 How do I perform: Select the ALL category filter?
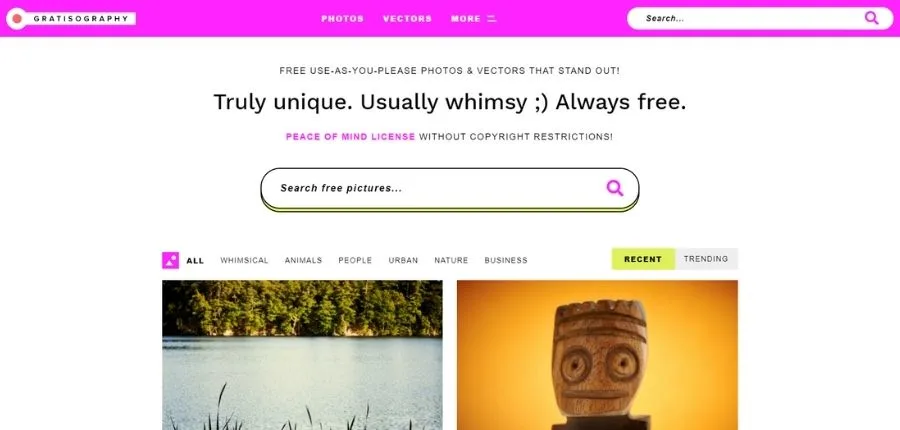point(195,261)
